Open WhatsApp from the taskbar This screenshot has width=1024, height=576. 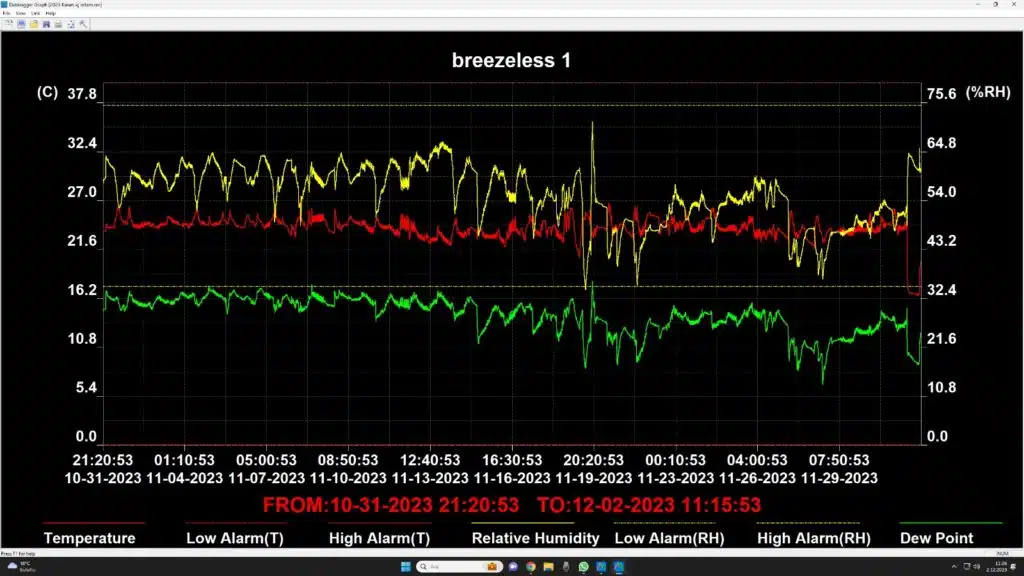point(583,567)
